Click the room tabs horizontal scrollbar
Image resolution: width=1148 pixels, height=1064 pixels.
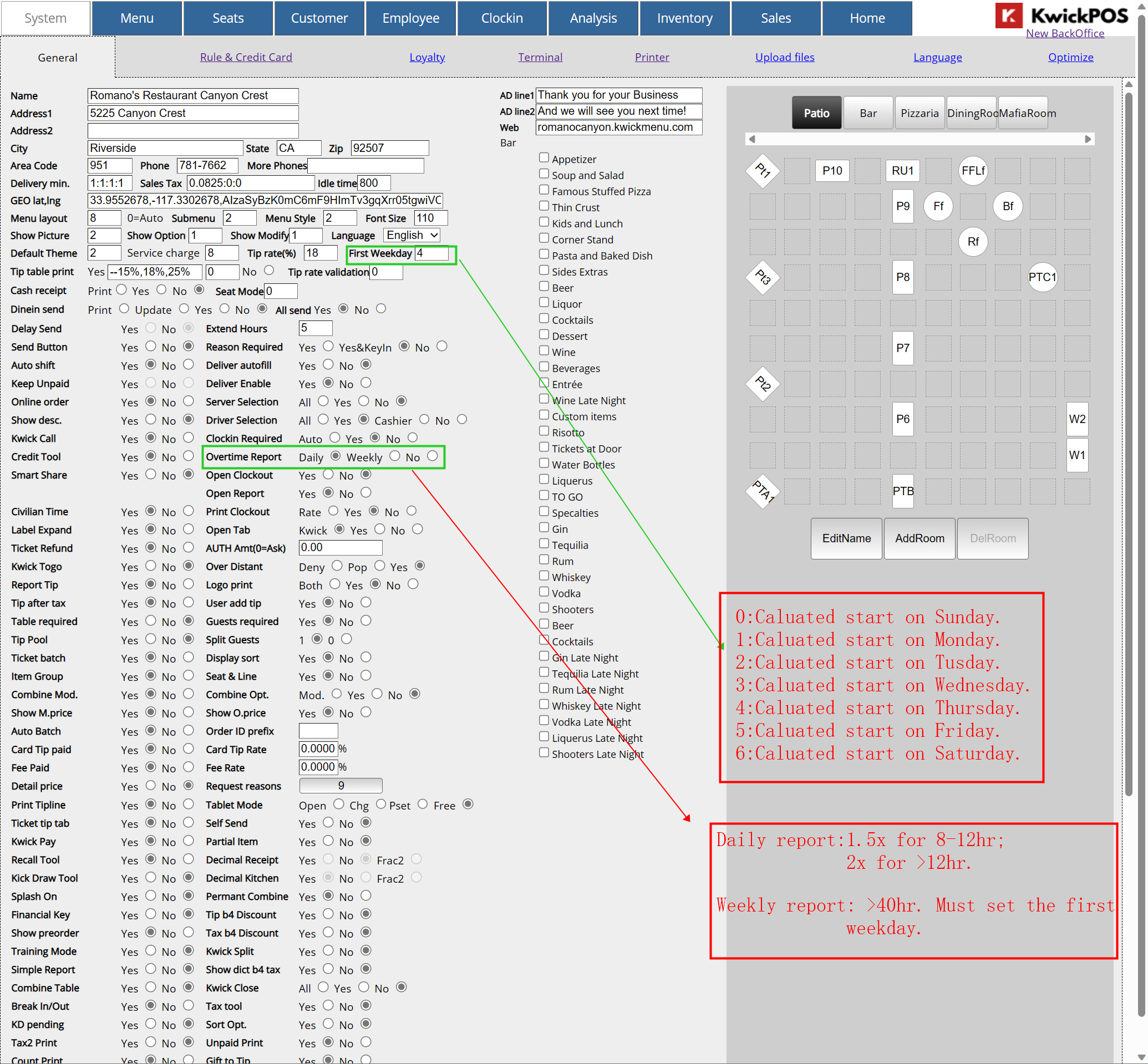(920, 139)
